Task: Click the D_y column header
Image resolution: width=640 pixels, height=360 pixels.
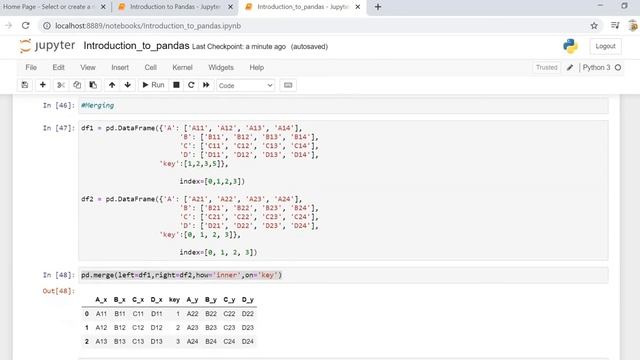Action: tap(247, 300)
